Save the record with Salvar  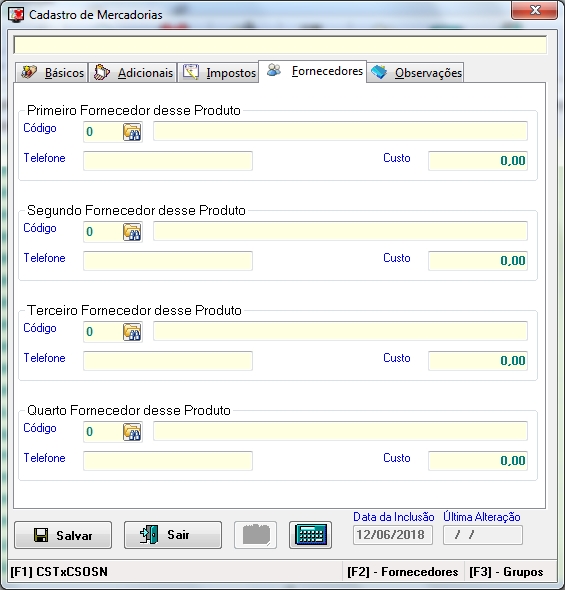tap(63, 535)
